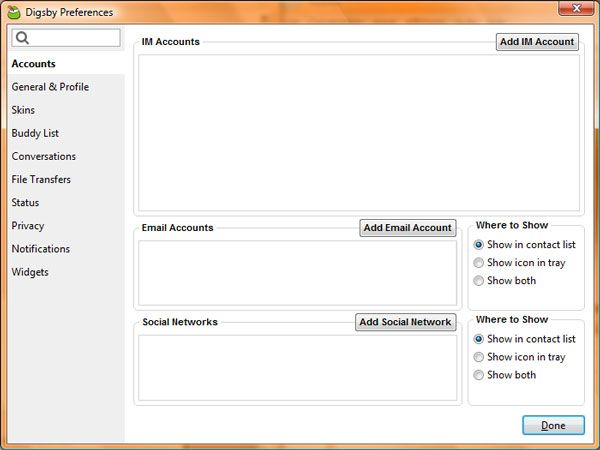Go to the Privacy section

click(x=28, y=226)
